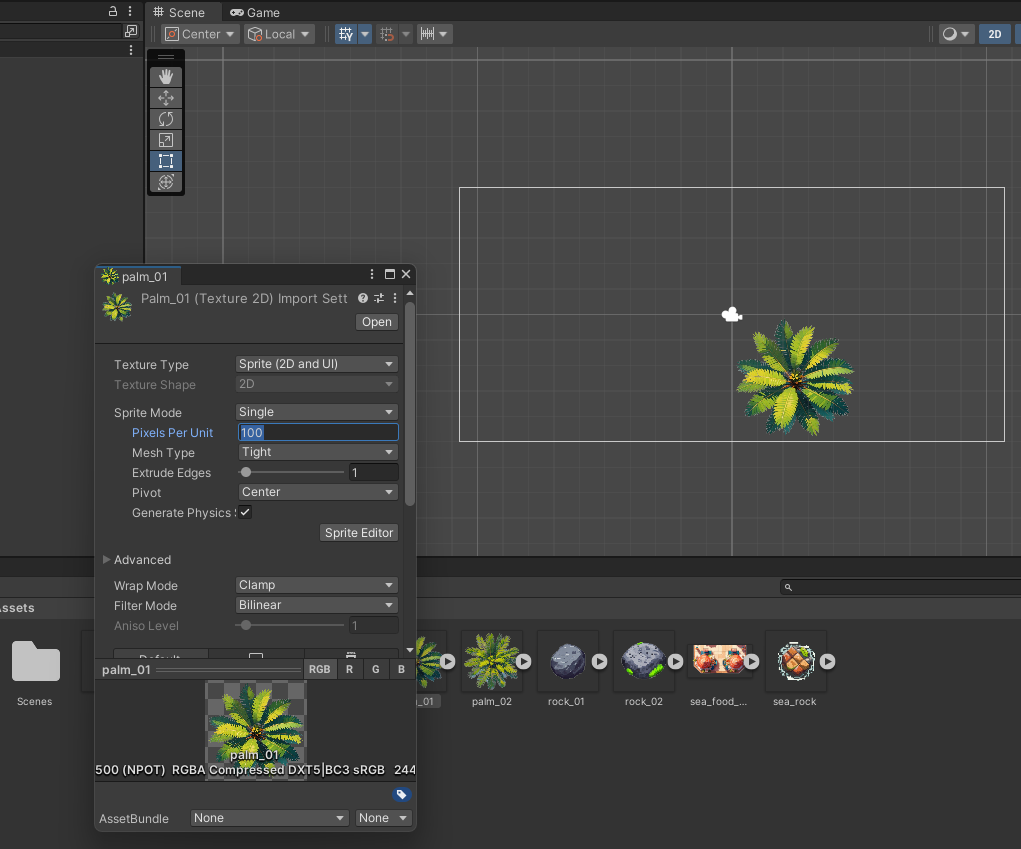Screen dimensions: 1021x849
Task: Show the G channel preview
Action: coord(376,669)
